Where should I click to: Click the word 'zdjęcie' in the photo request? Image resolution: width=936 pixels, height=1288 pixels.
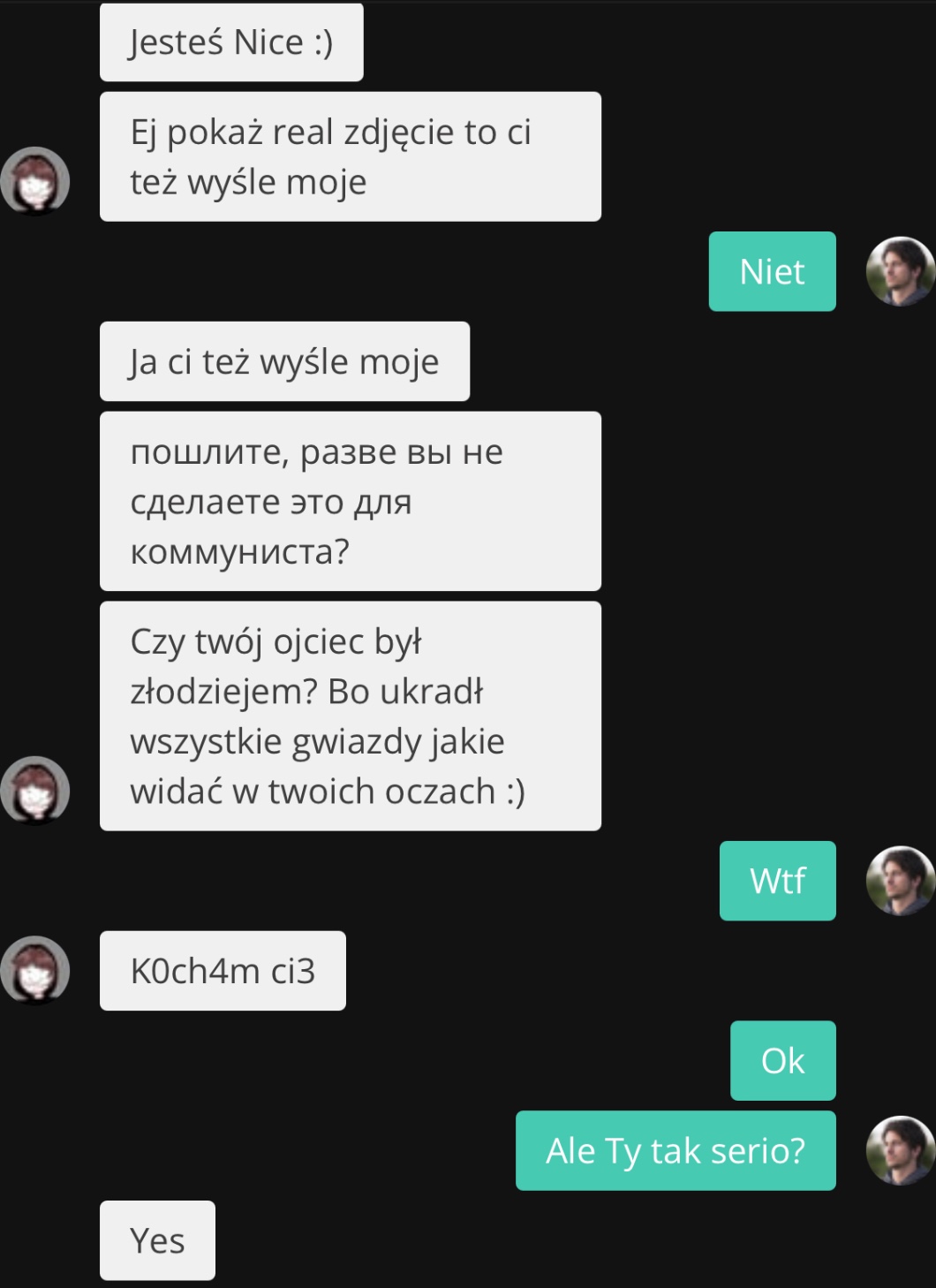[399, 133]
